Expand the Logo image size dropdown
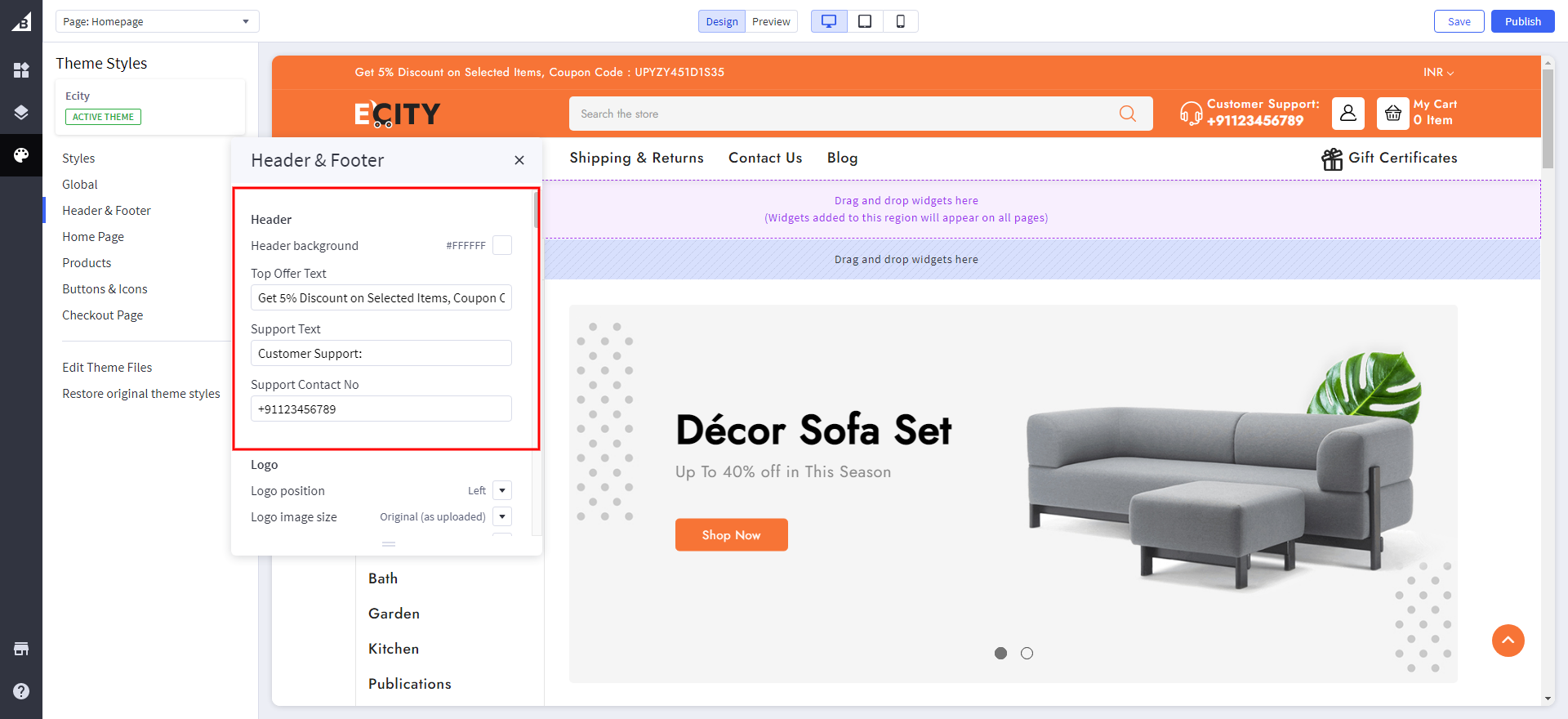1568x719 pixels. [x=502, y=516]
